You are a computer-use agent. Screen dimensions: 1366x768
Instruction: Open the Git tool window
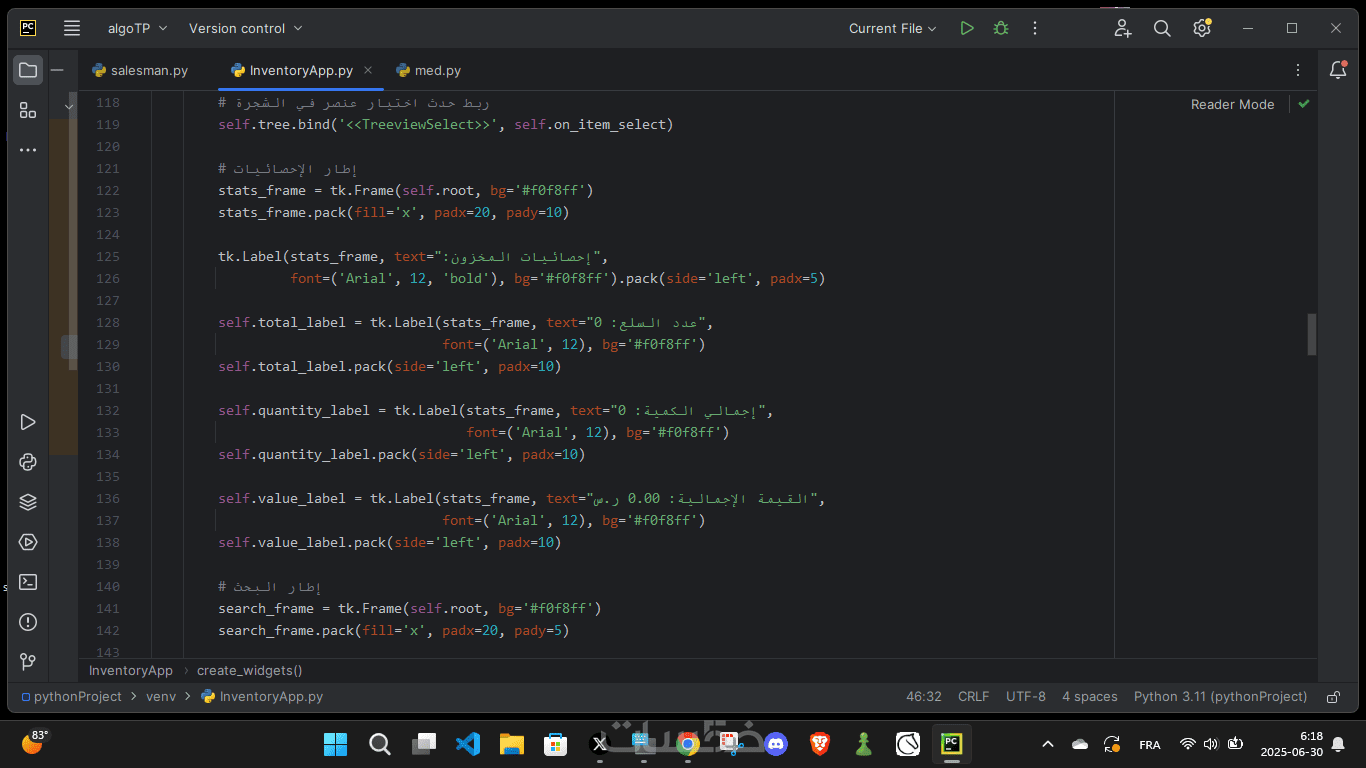[x=28, y=662]
